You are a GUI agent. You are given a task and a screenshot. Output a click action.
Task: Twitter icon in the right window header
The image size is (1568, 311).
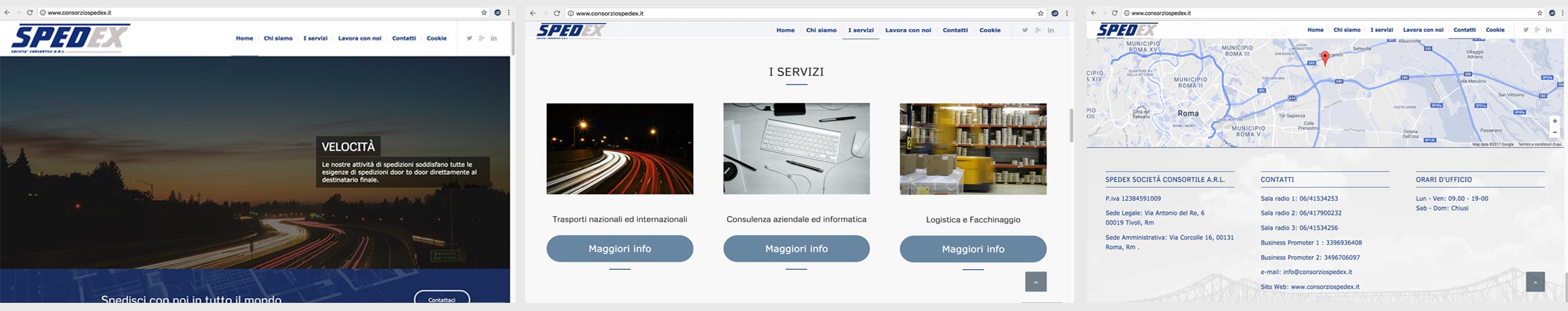1525,30
